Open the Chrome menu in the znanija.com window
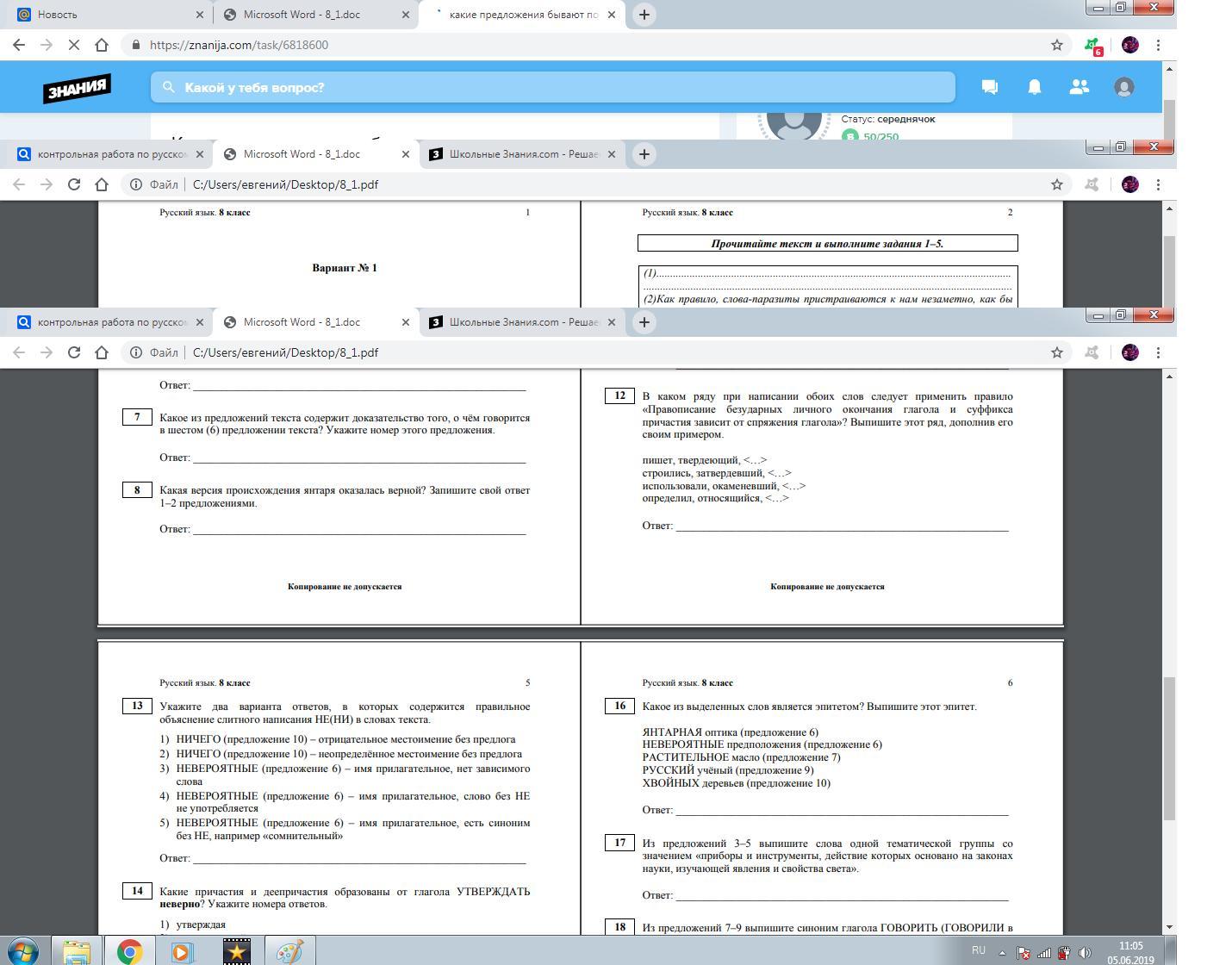This screenshot has height=965, width=1232. 1158,45
